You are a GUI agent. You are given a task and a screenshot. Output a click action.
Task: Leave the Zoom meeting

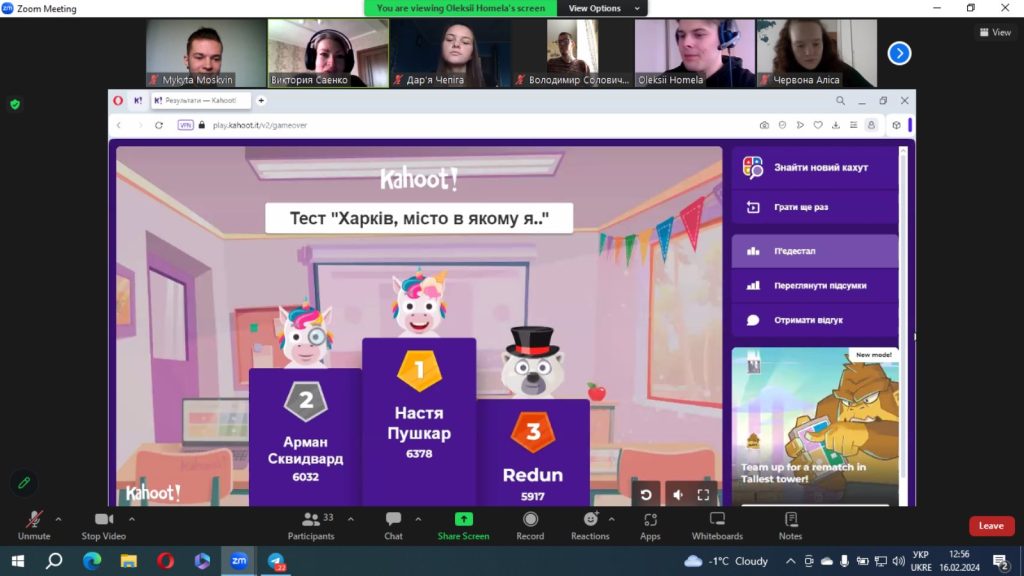pyautogui.click(x=991, y=526)
